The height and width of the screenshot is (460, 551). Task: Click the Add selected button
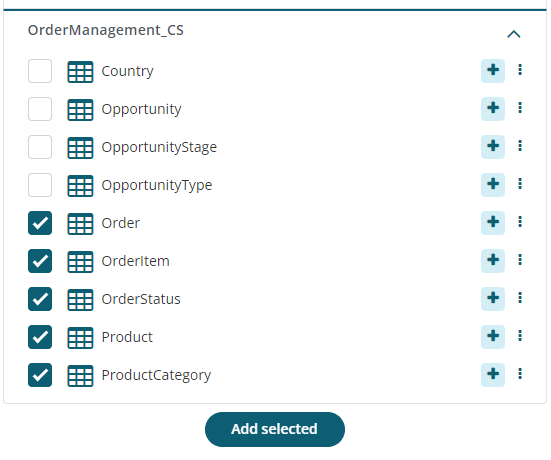[275, 429]
